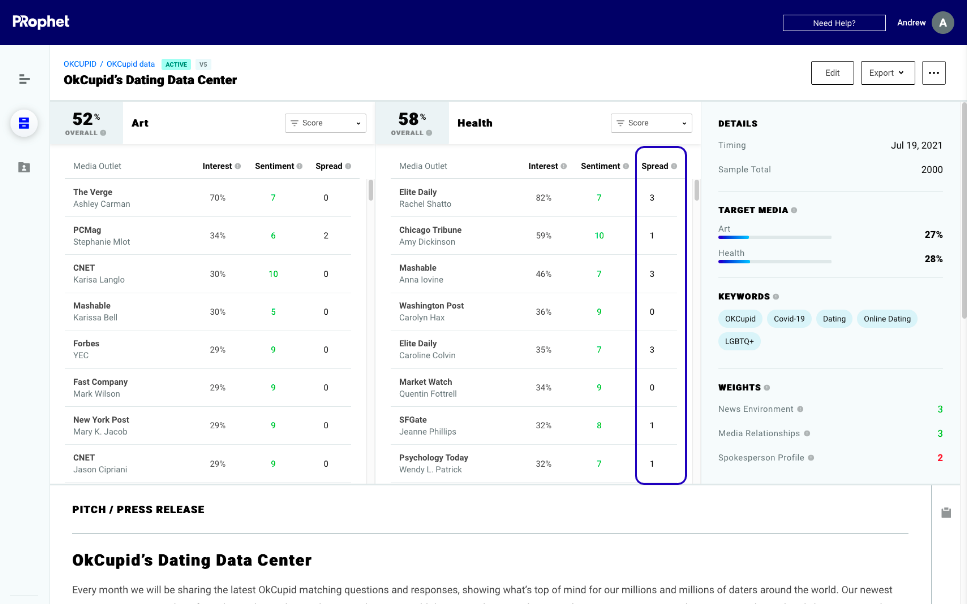Screen dimensions: 967x604
Task: Show info for Media Relationships weight
Action: [x=807, y=433]
